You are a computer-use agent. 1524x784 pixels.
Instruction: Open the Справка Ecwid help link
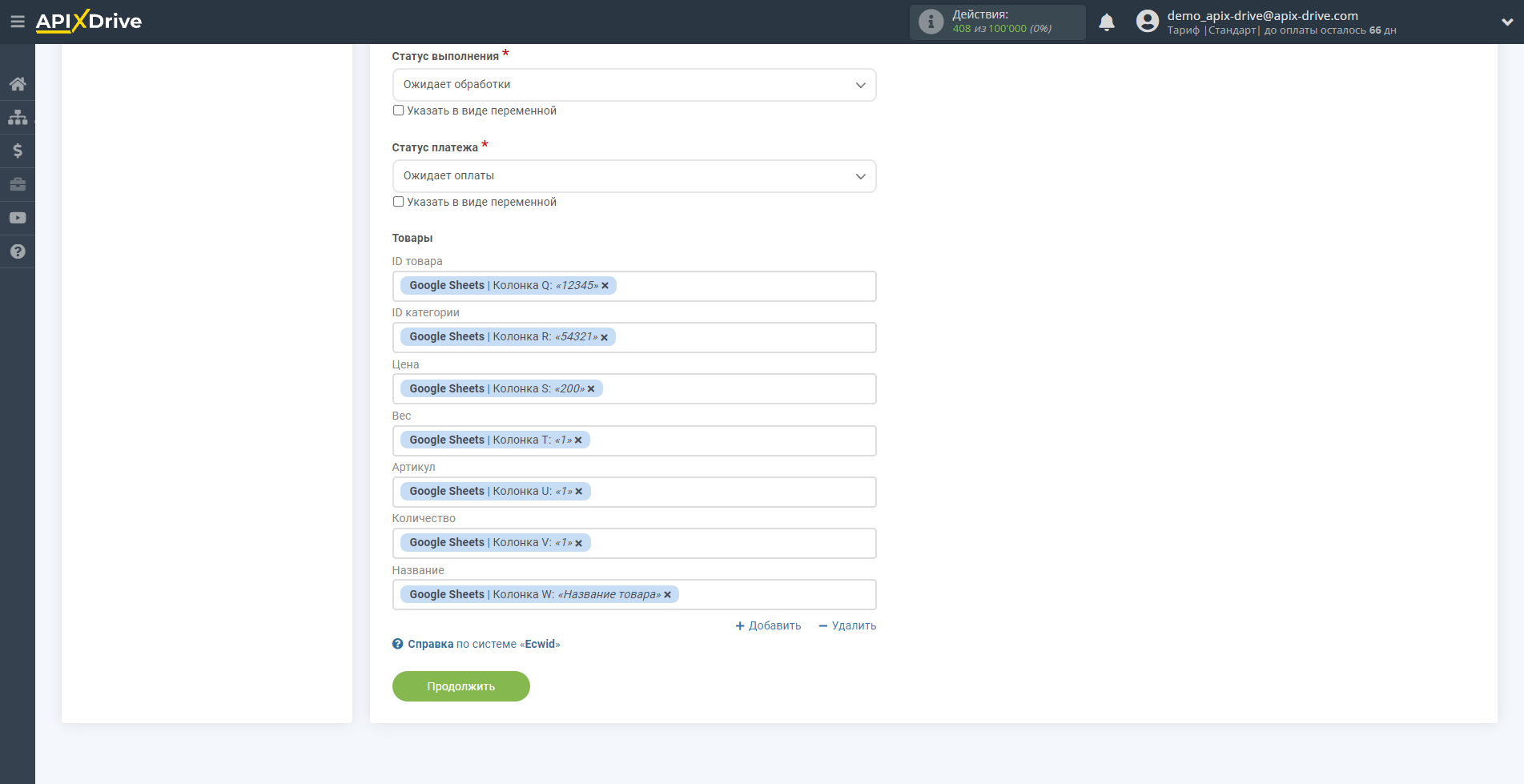[484, 644]
